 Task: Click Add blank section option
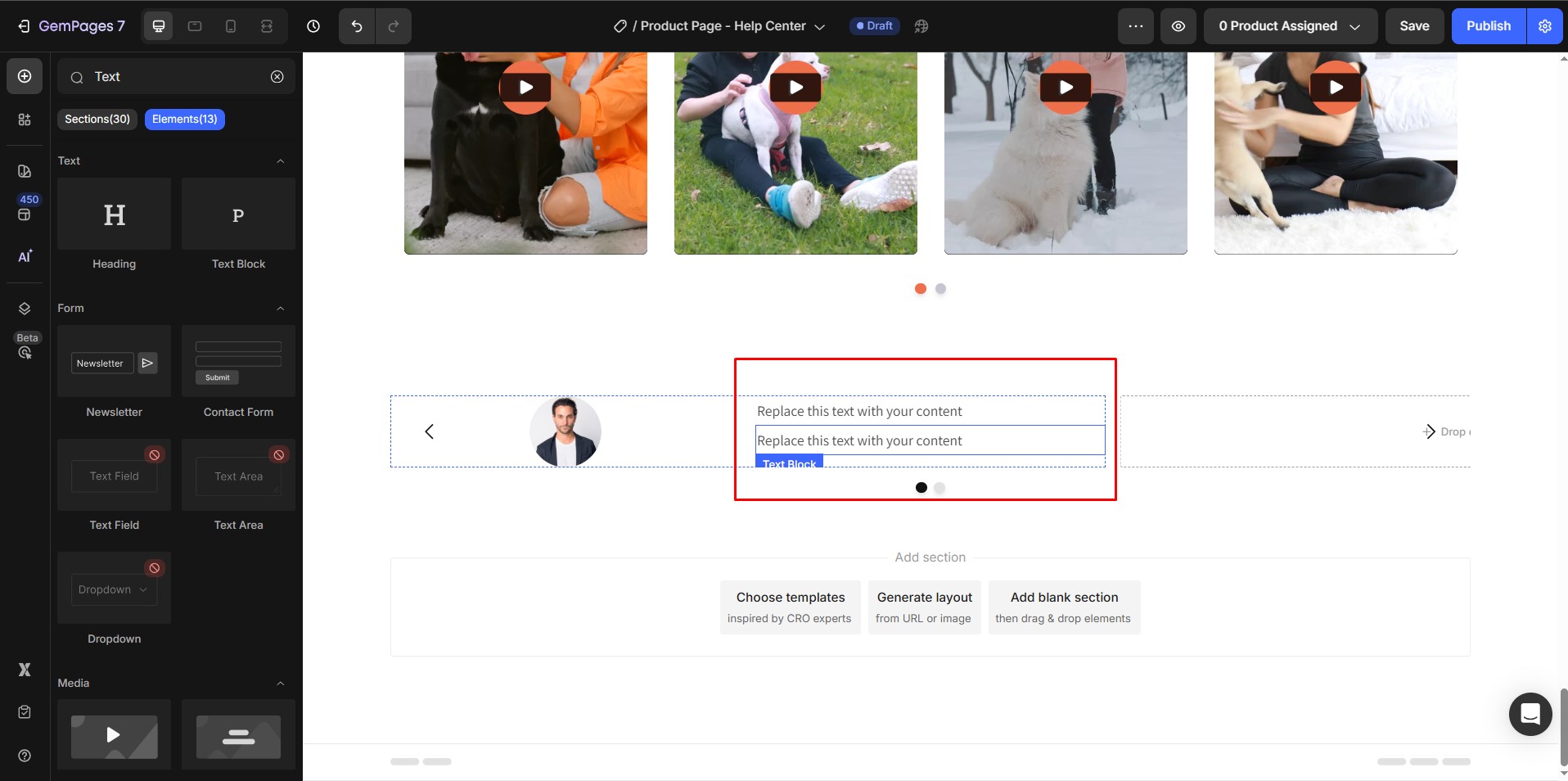pos(1063,607)
